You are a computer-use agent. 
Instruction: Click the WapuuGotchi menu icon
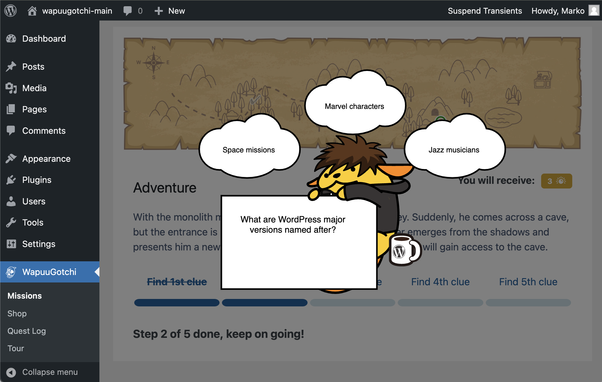(11, 272)
